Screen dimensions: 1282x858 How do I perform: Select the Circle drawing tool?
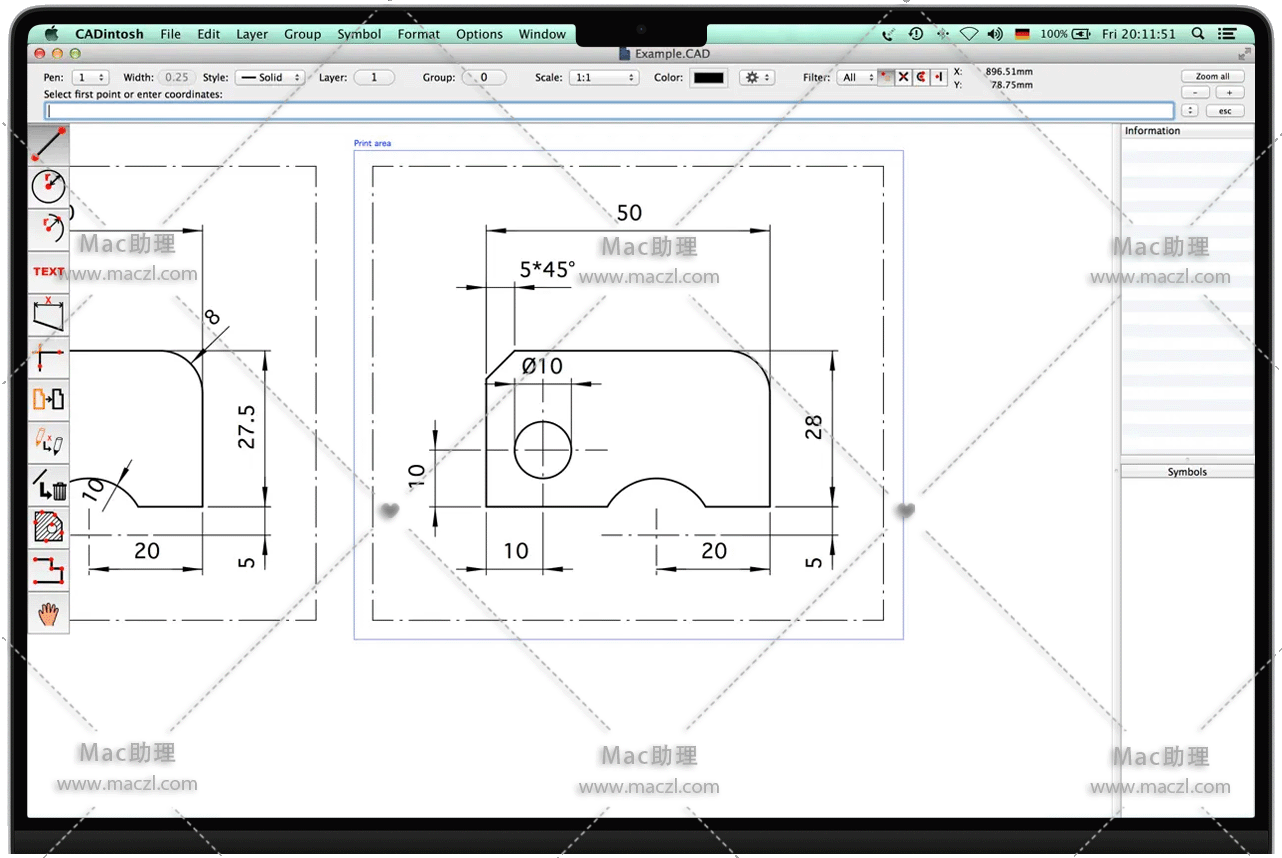[48, 186]
